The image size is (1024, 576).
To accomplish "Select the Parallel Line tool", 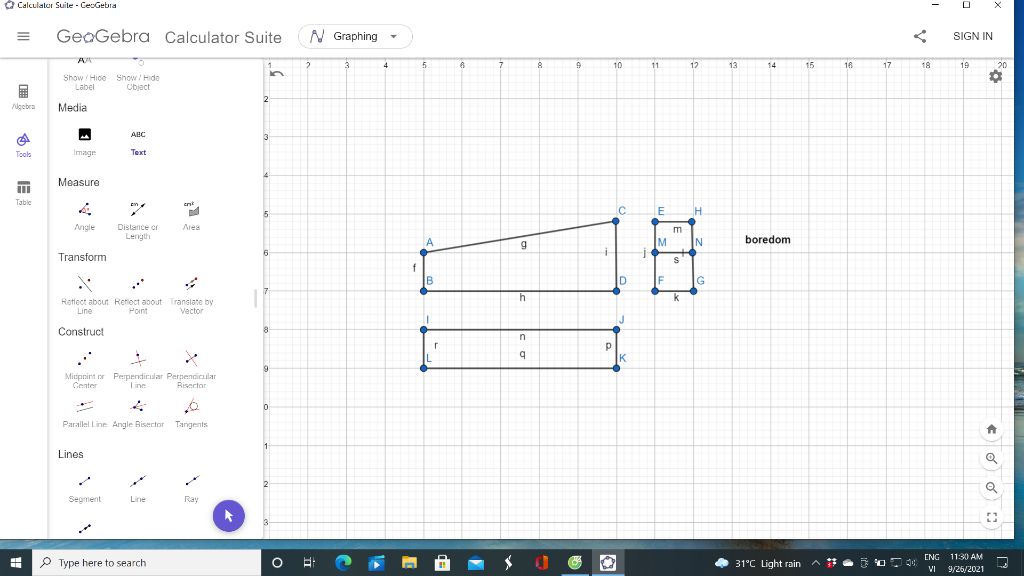I will (x=85, y=413).
